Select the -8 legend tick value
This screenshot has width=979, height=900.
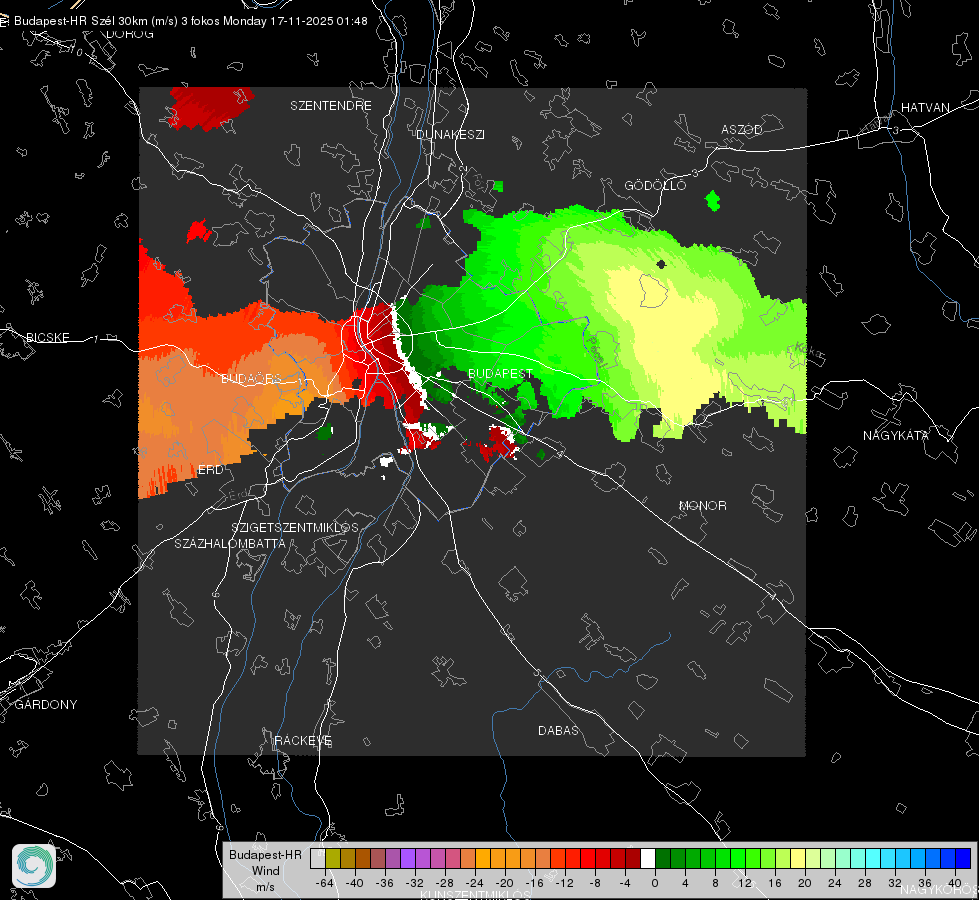click(595, 883)
